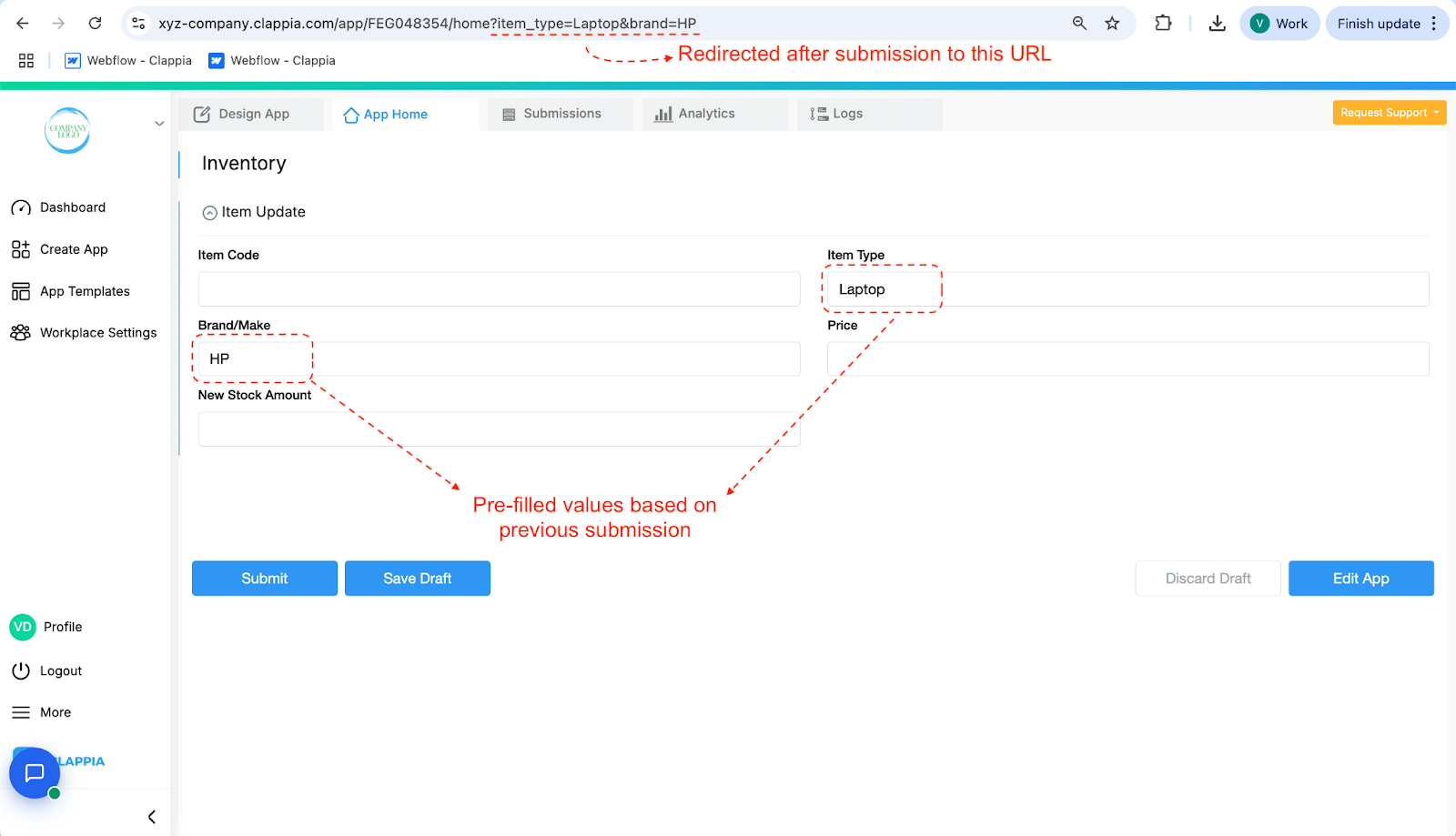Click the Price input field
The image size is (1456, 836).
[x=1128, y=359]
